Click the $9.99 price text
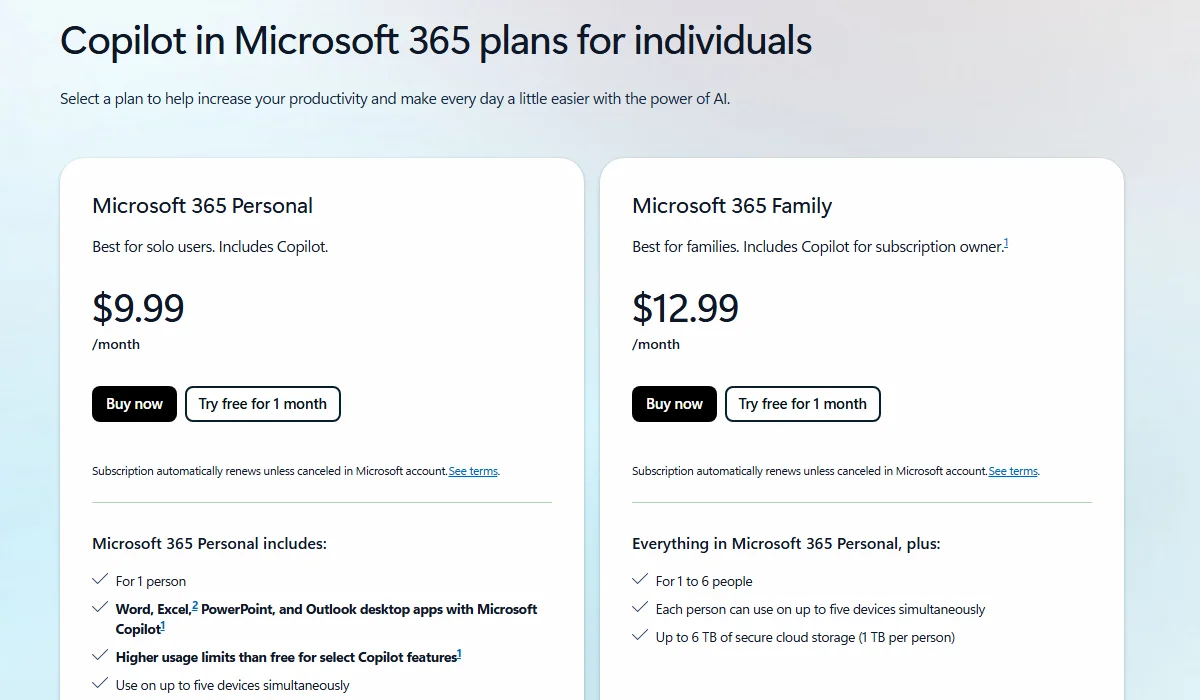This screenshot has height=700, width=1200. 138,309
